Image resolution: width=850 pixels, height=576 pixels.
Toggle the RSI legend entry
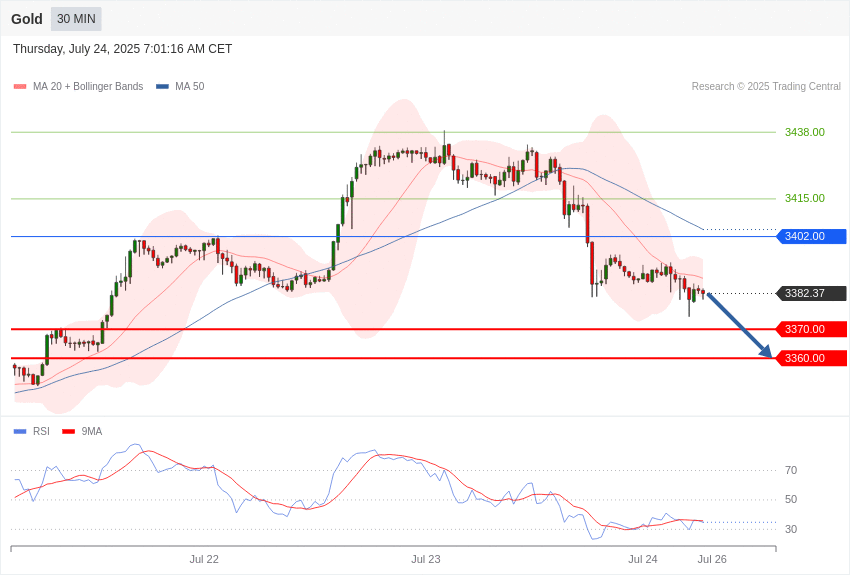pos(31,431)
